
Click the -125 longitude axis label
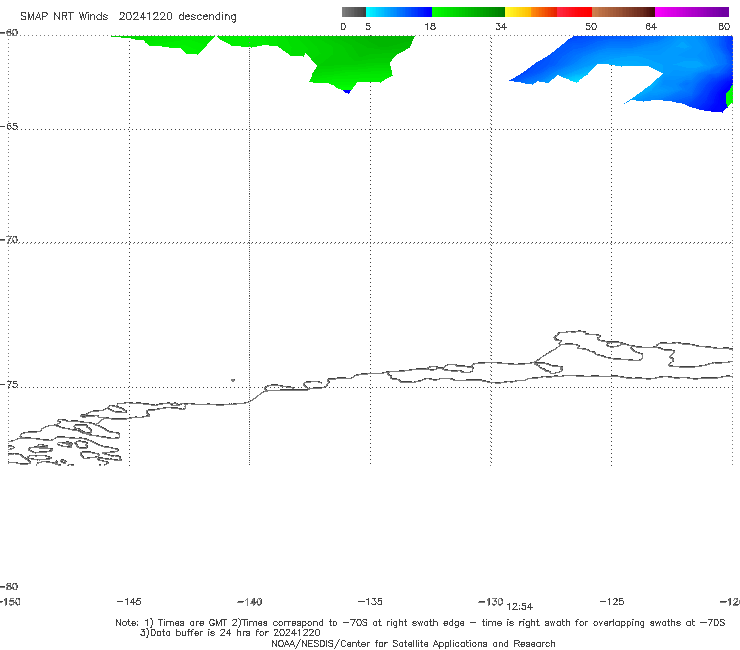pyautogui.click(x=612, y=602)
